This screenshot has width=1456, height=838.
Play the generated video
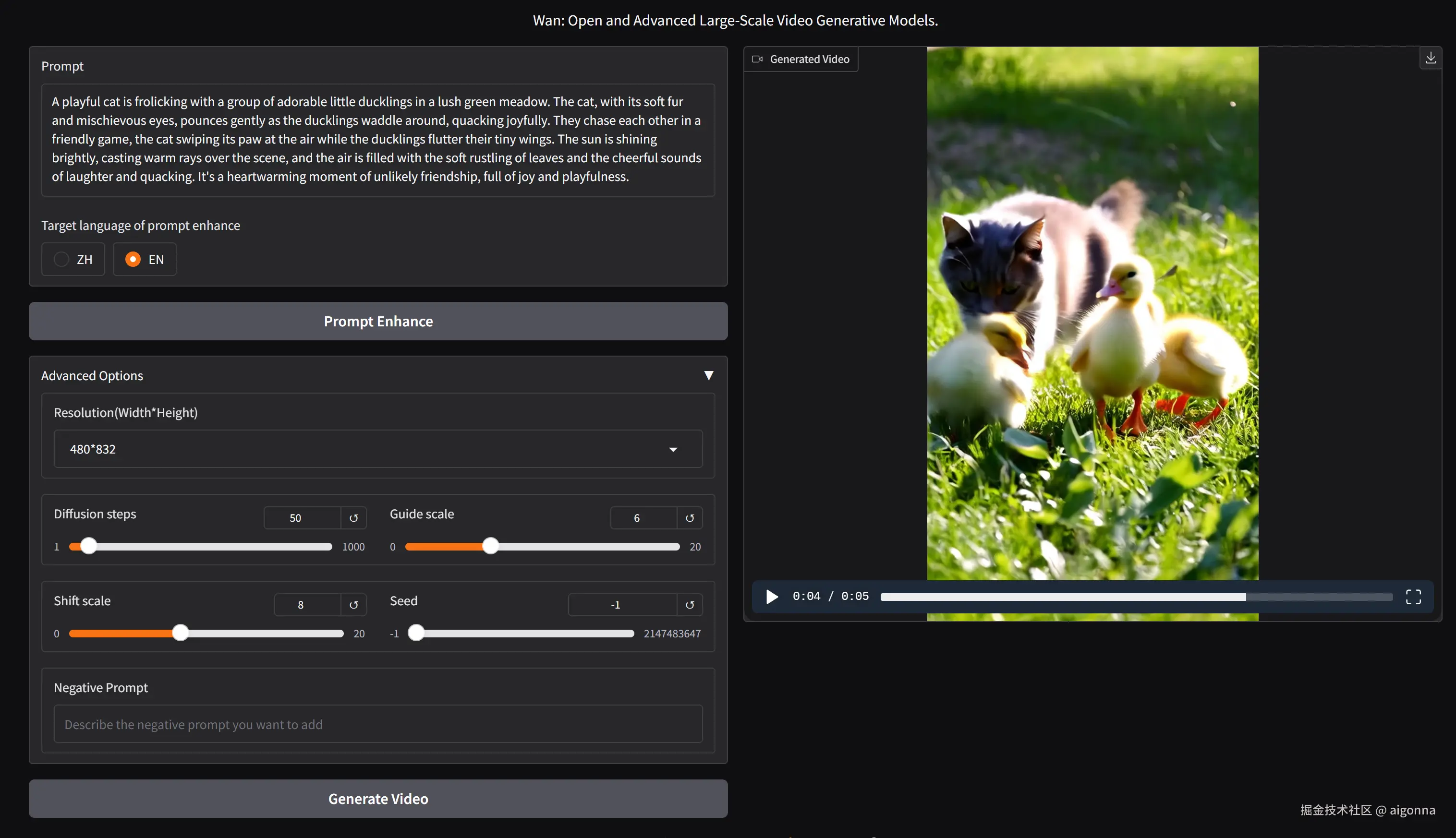point(772,596)
